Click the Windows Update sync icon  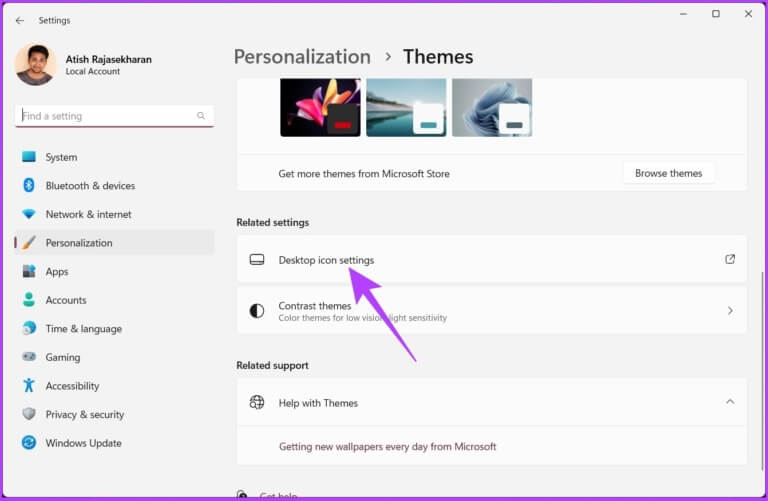click(29, 442)
